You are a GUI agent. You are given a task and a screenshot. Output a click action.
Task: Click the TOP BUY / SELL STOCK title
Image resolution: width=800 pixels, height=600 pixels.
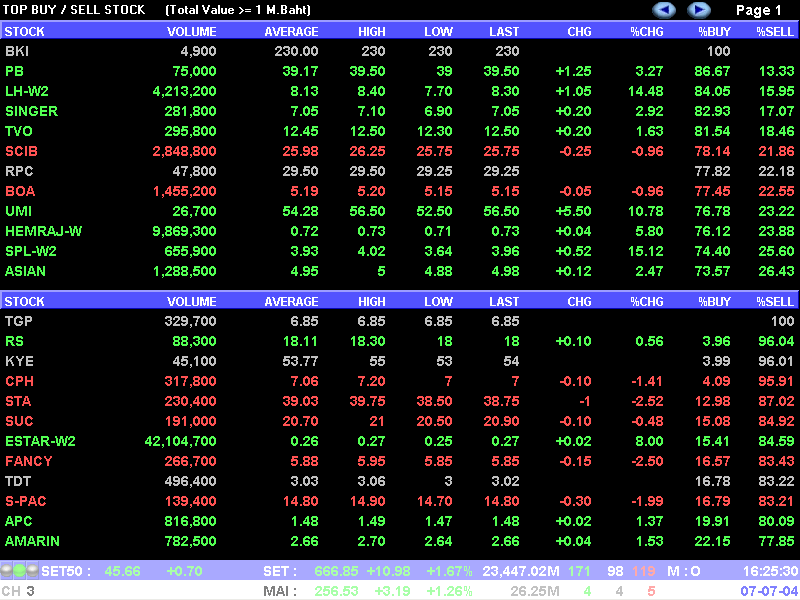pyautogui.click(x=74, y=10)
